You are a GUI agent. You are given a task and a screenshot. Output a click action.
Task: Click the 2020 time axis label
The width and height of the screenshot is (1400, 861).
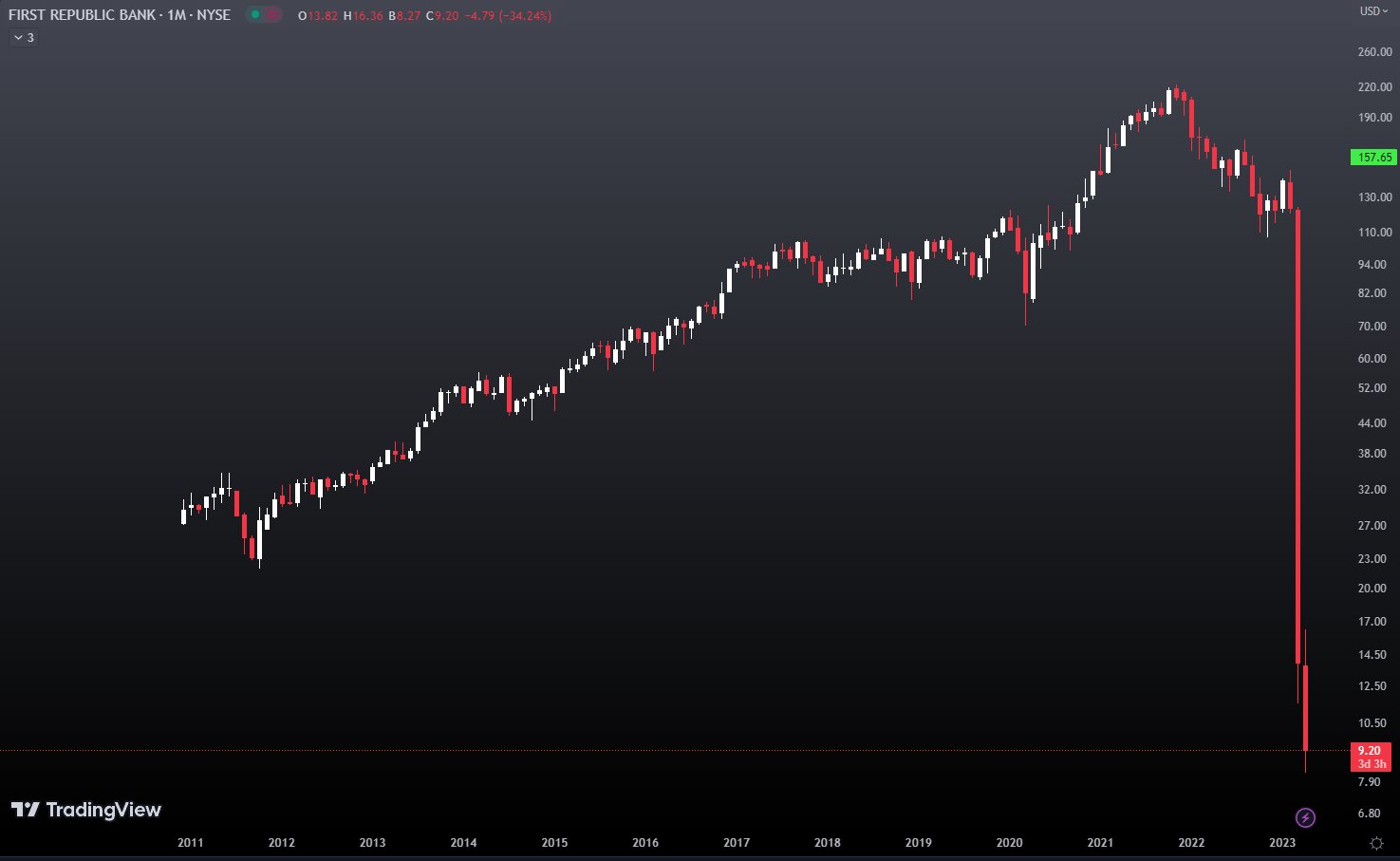coord(1010,843)
